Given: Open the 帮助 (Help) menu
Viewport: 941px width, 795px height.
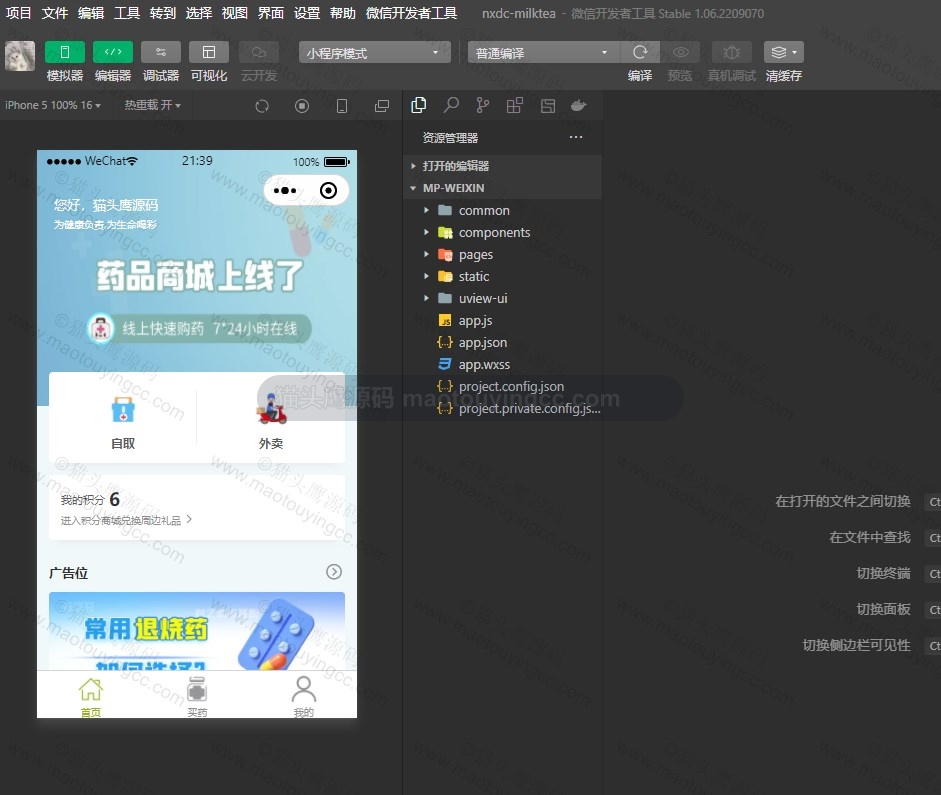Looking at the screenshot, I should tap(343, 13).
